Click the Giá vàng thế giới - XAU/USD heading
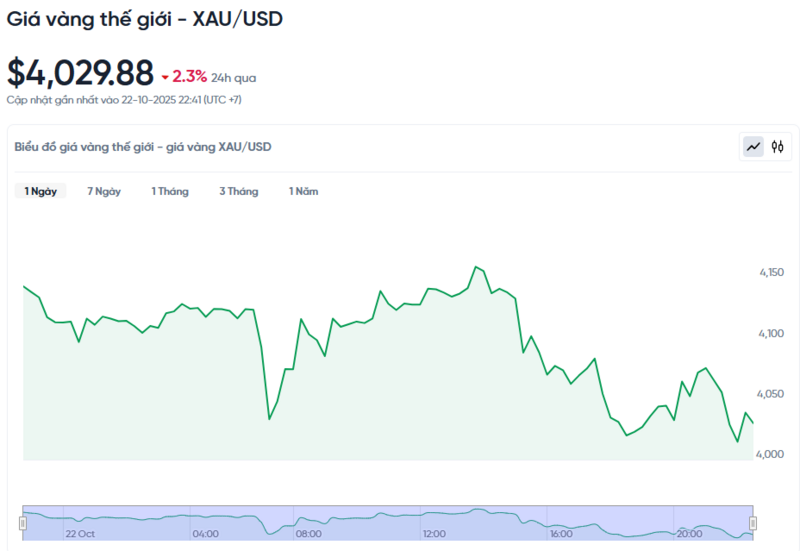Viewport: 800px width, 551px height. [x=144, y=19]
